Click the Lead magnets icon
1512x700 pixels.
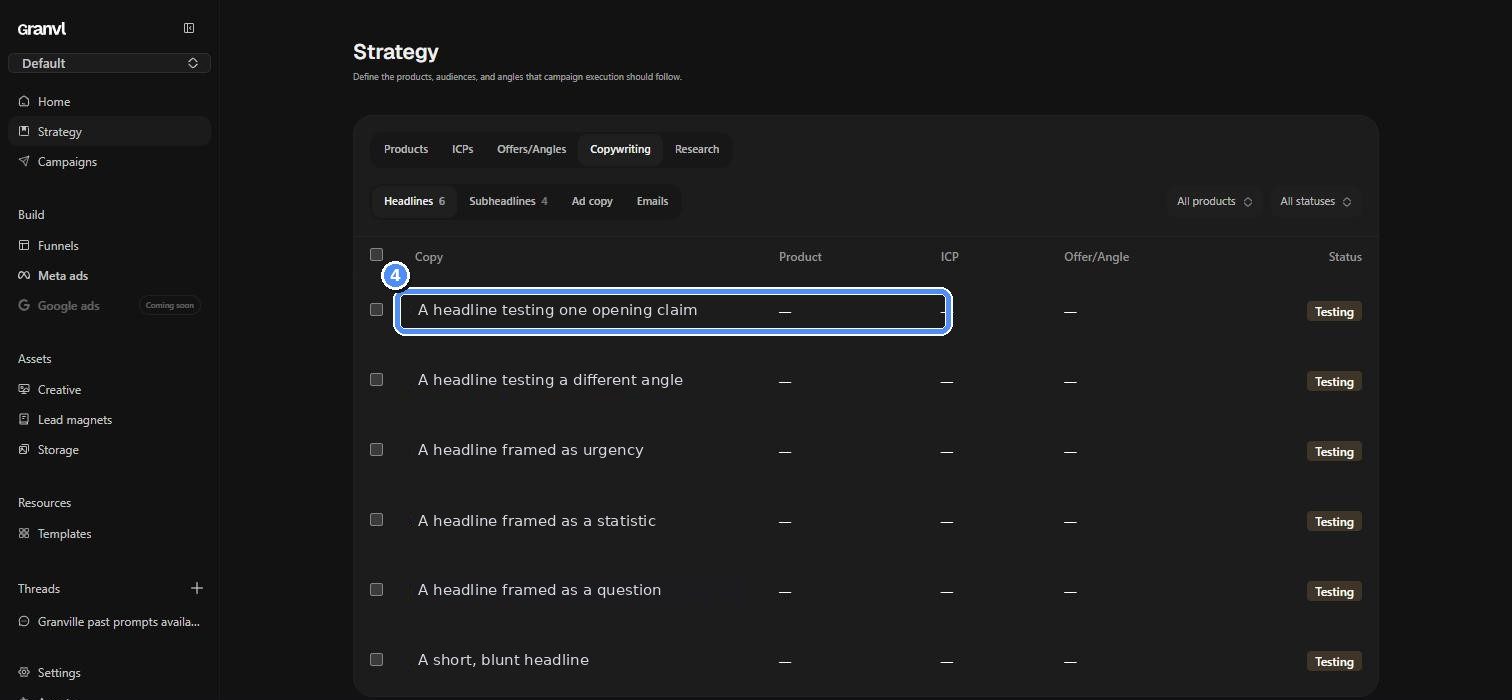[25, 419]
